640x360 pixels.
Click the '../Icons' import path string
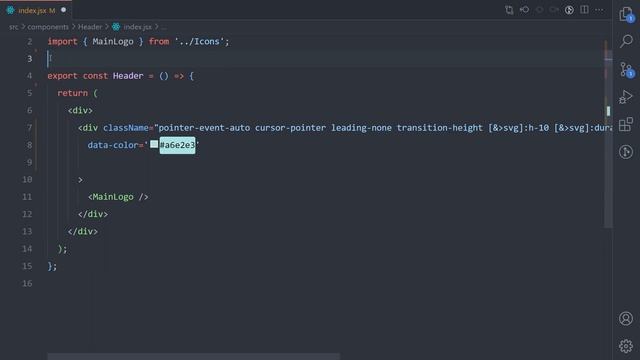pyautogui.click(x=200, y=42)
